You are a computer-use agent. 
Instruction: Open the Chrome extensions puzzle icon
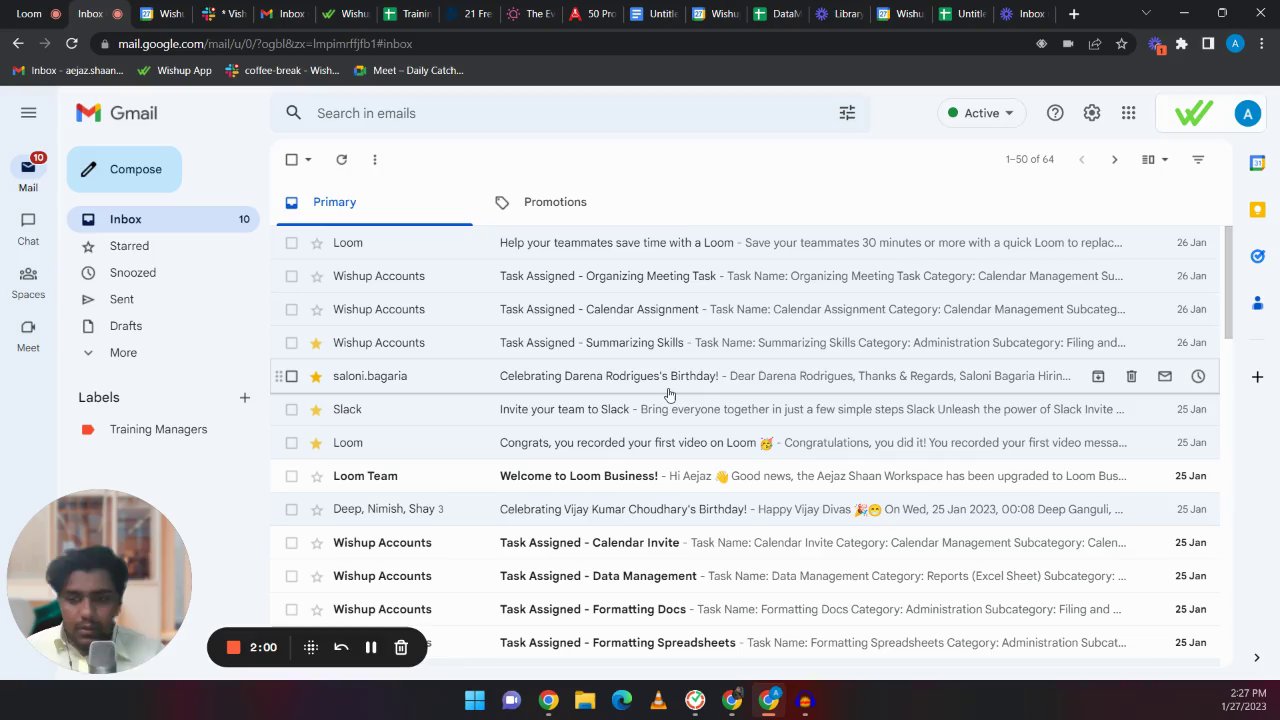pyautogui.click(x=1181, y=44)
